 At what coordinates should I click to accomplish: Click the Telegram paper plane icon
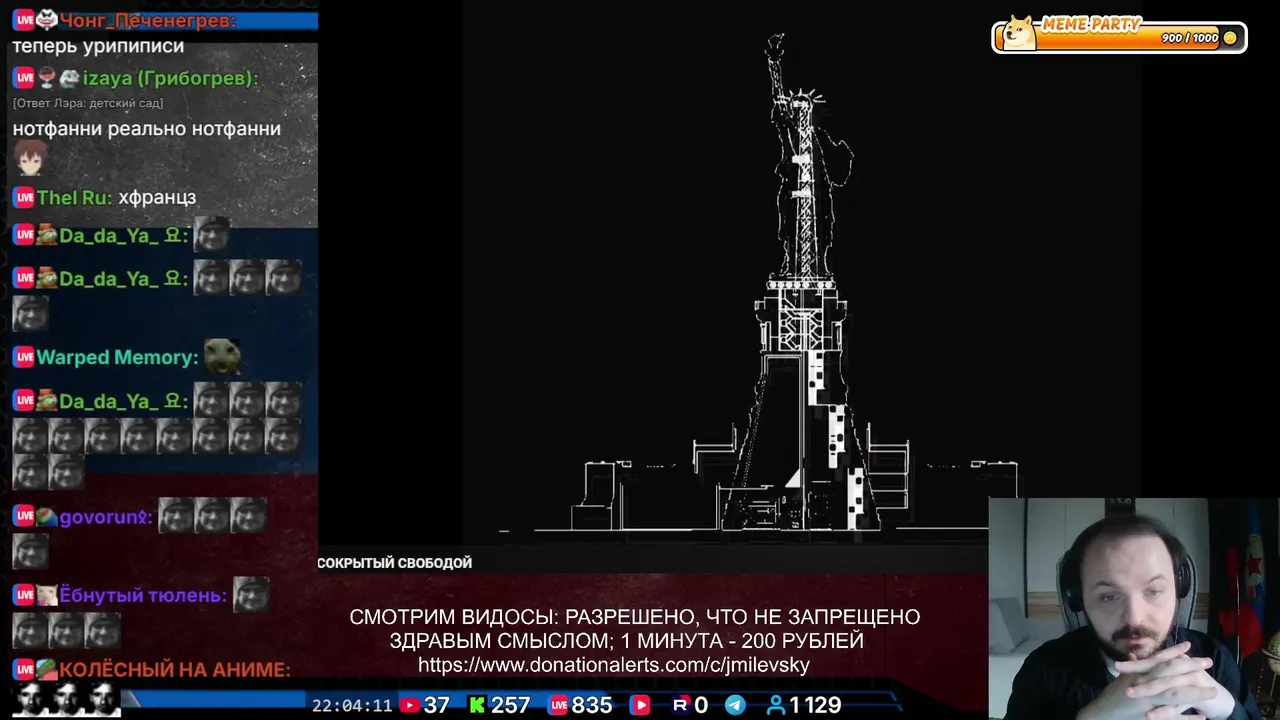click(735, 705)
